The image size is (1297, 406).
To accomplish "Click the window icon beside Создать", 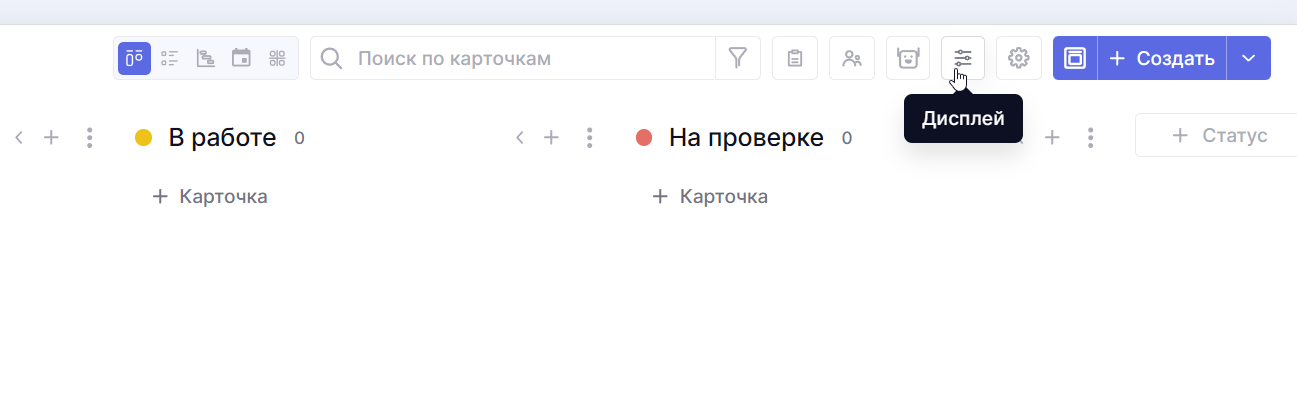I will click(x=1075, y=58).
